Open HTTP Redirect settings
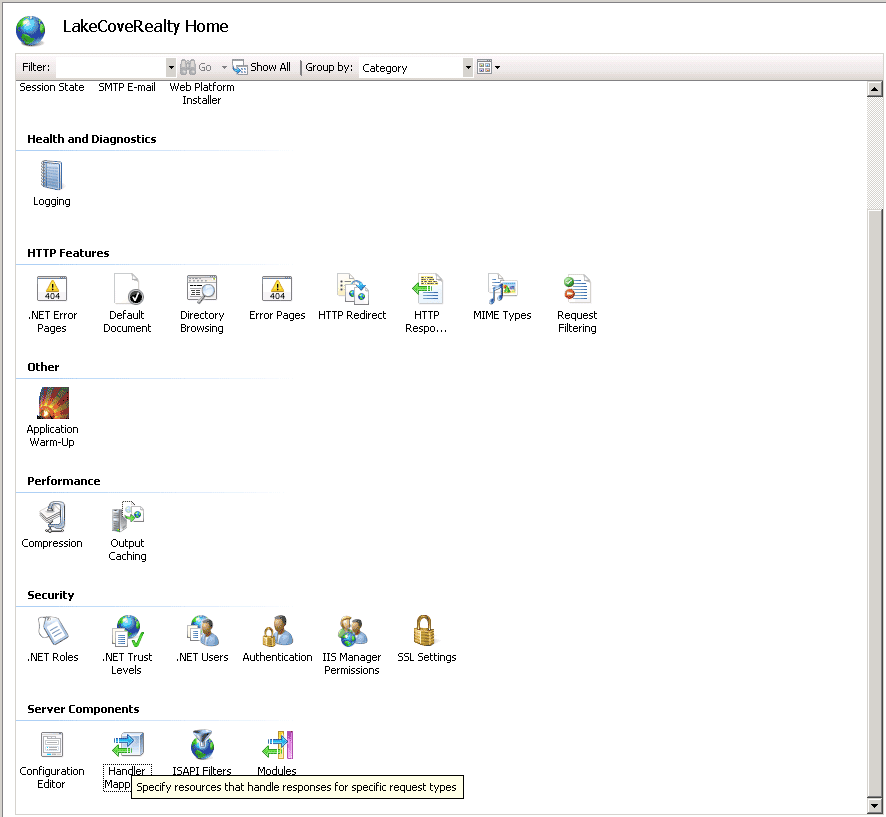 point(352,297)
